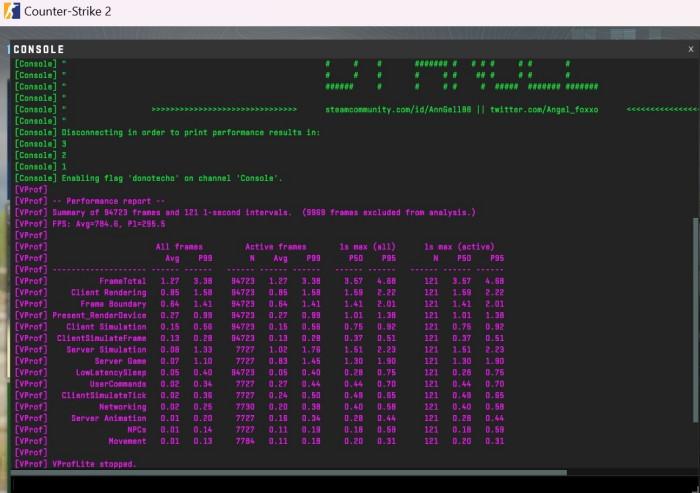Click the LowLatencySleep row label

111,372
